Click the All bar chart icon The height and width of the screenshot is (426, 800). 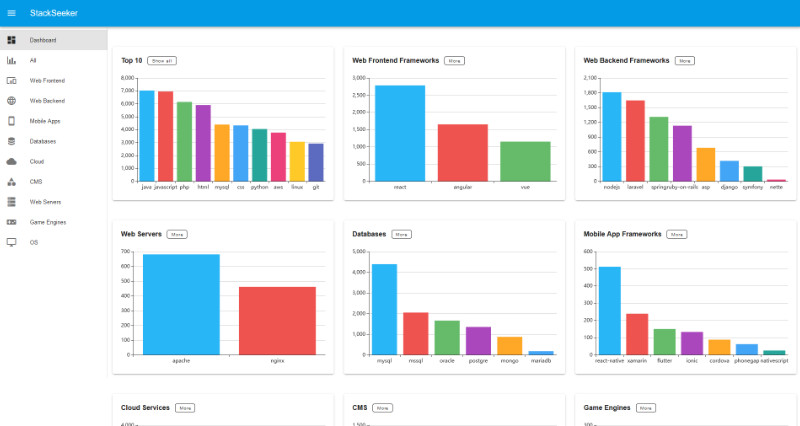(11, 60)
